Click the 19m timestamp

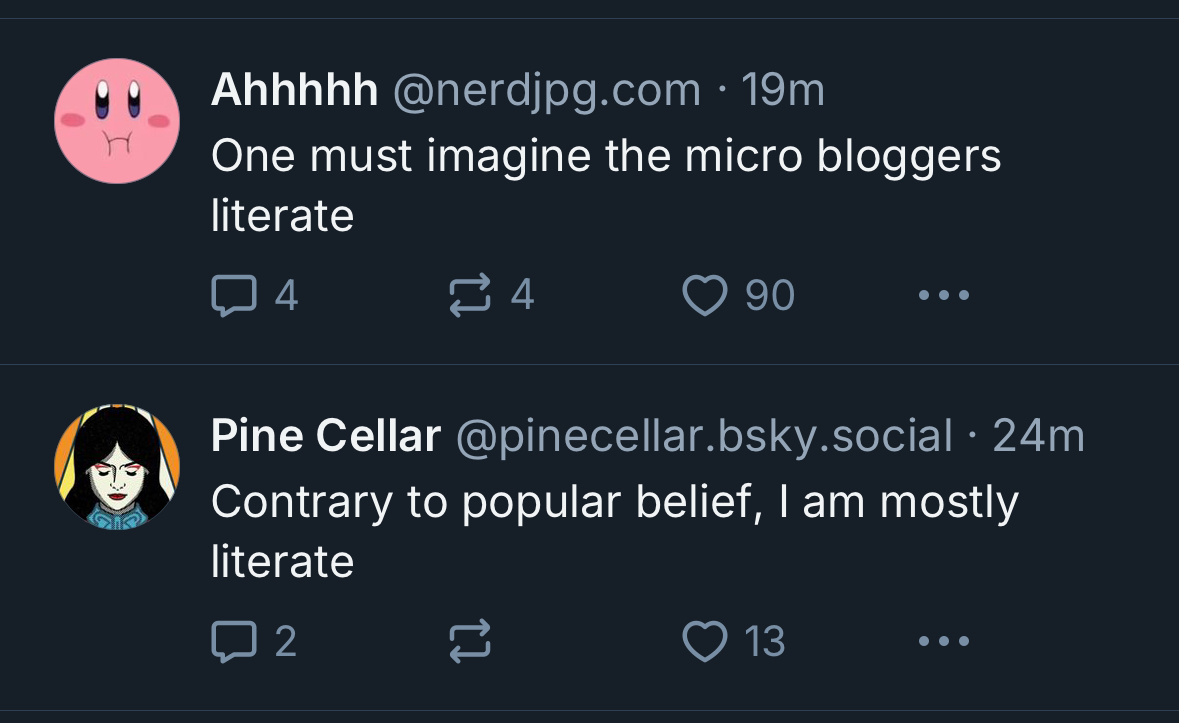(784, 91)
